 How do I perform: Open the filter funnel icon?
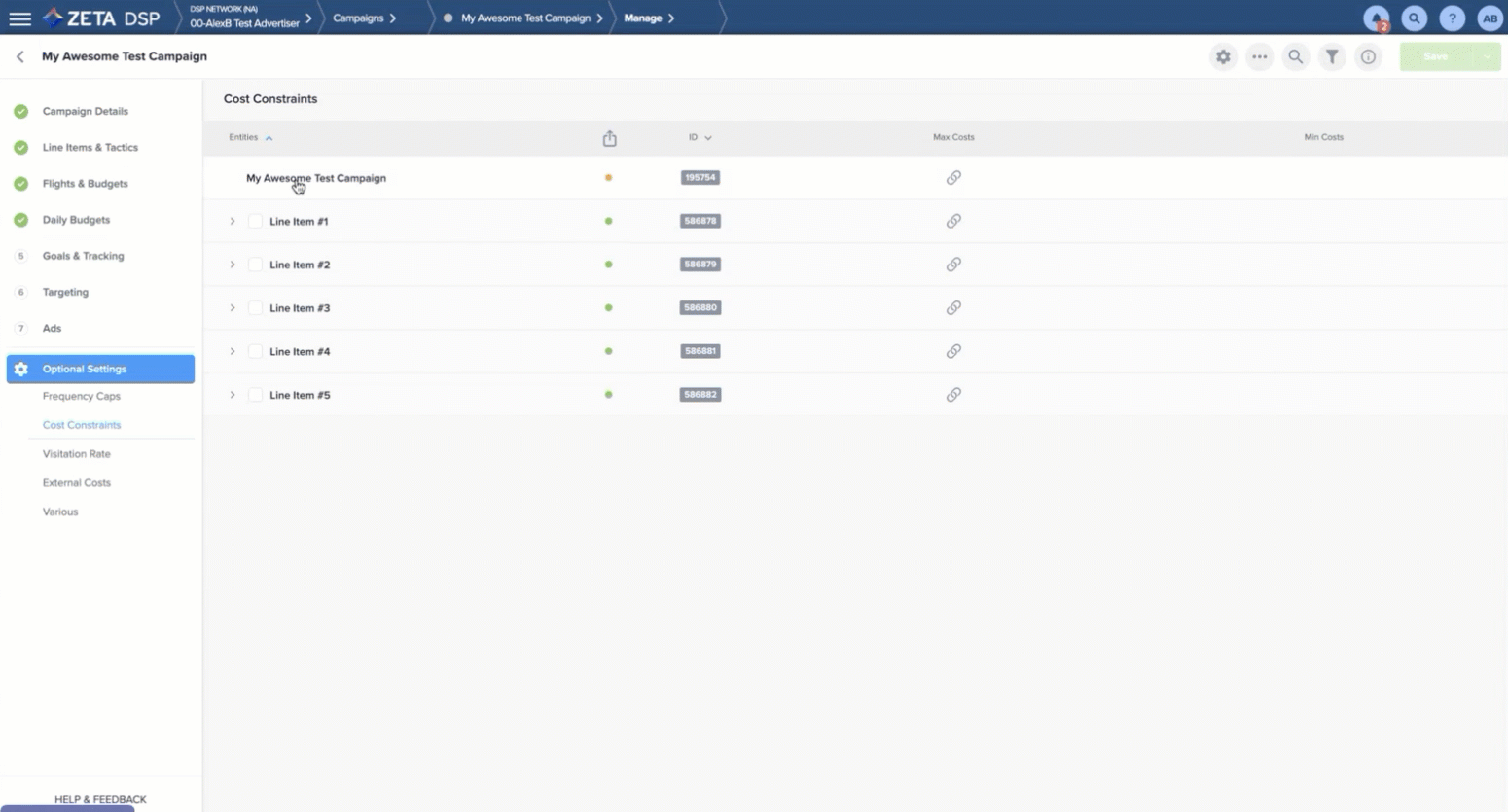pos(1332,57)
